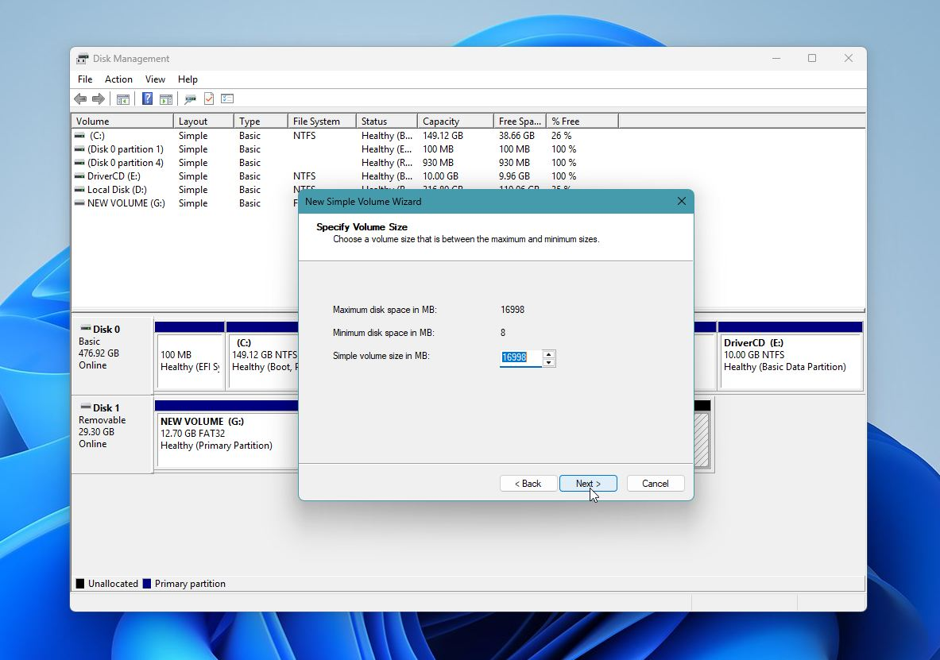940x660 pixels.
Task: Sort by the File System column header
Action: coord(322,121)
